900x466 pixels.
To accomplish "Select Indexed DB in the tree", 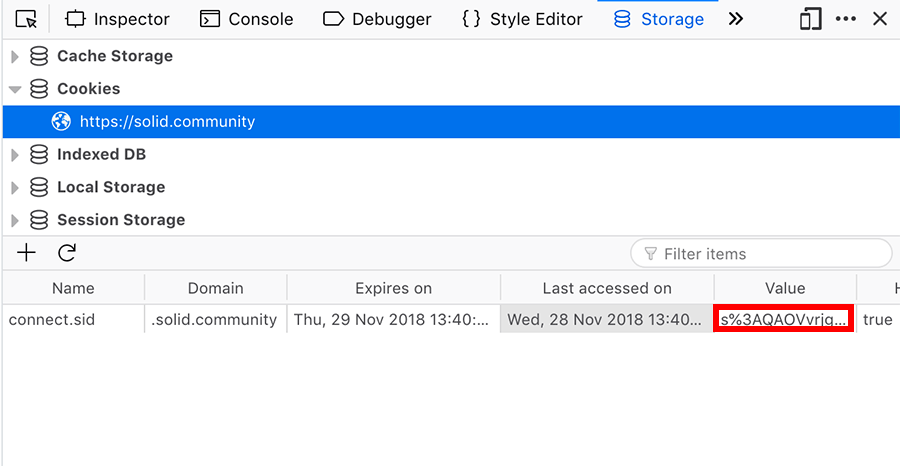I will [101, 154].
